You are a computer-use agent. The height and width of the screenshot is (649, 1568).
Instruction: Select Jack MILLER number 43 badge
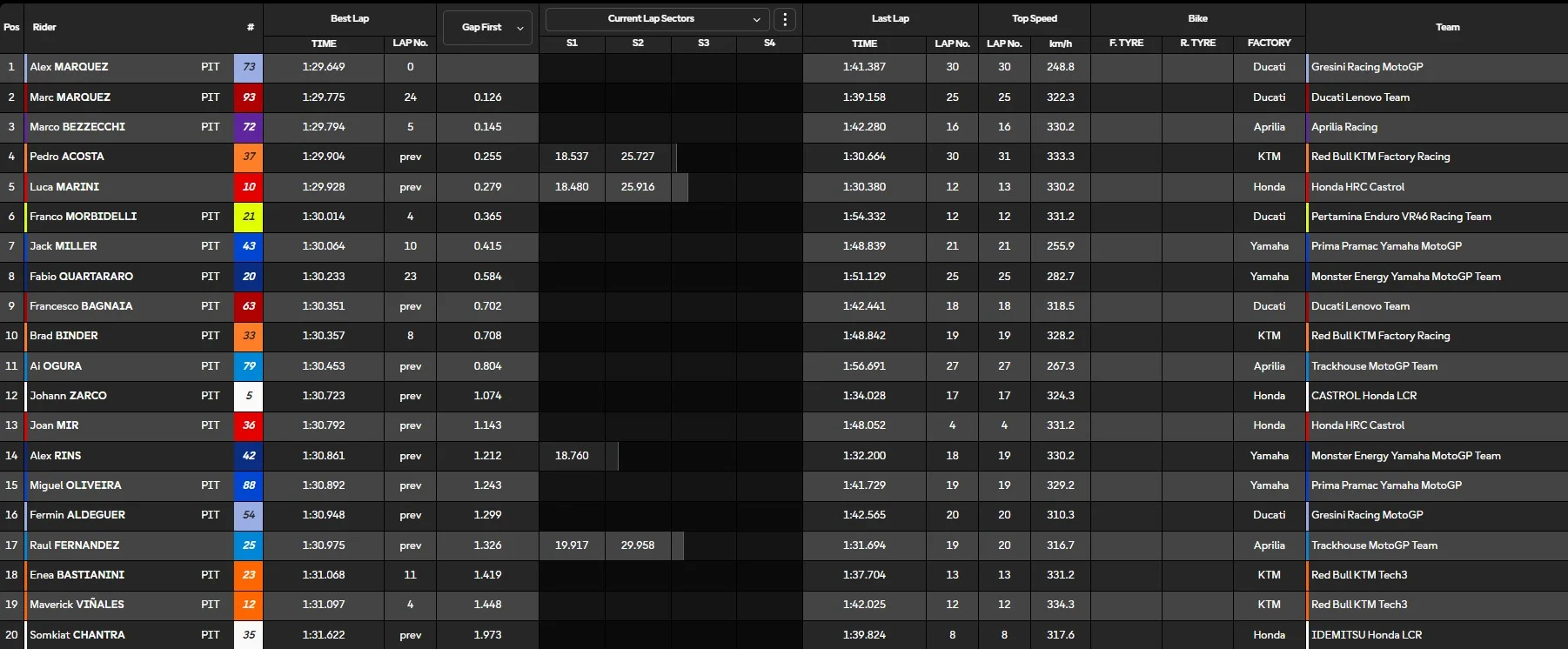(249, 246)
